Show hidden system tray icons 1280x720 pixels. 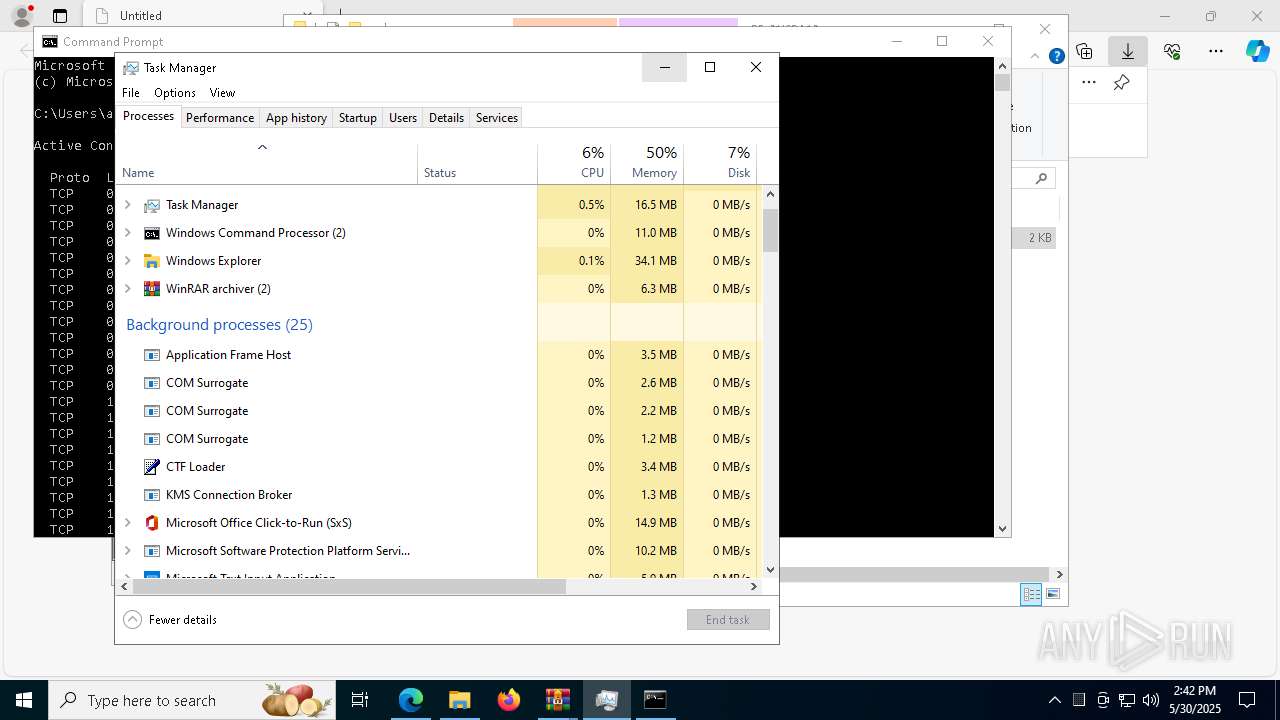pyautogui.click(x=1054, y=700)
